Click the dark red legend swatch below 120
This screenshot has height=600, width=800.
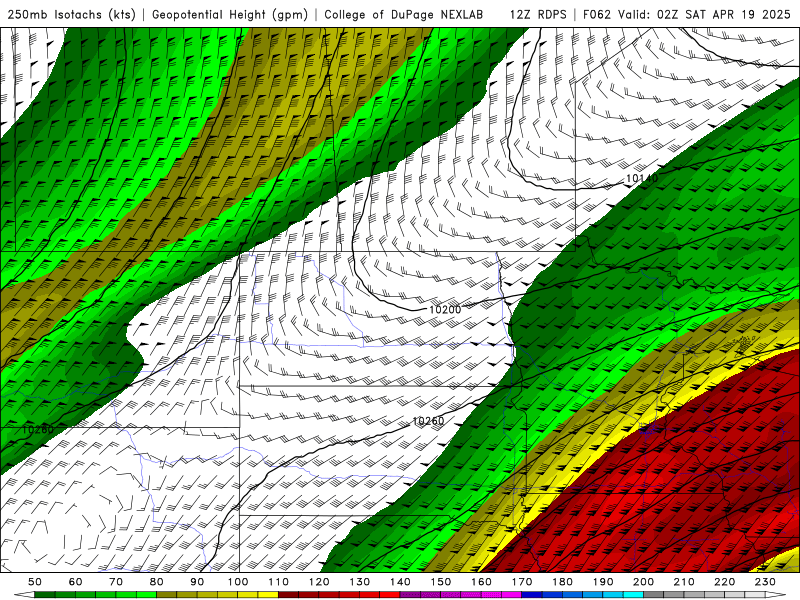point(329,595)
